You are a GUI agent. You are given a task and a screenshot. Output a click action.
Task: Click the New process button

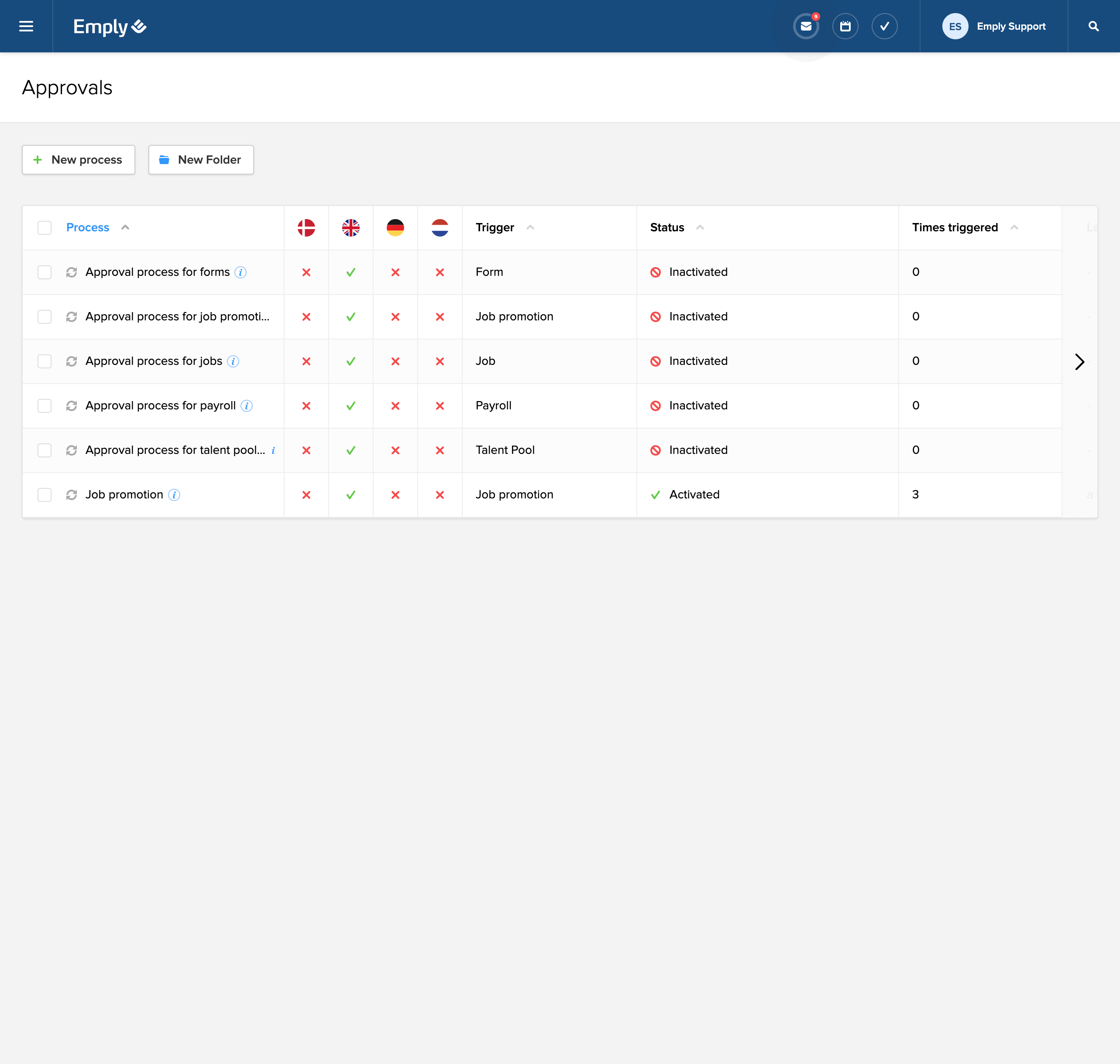click(78, 160)
